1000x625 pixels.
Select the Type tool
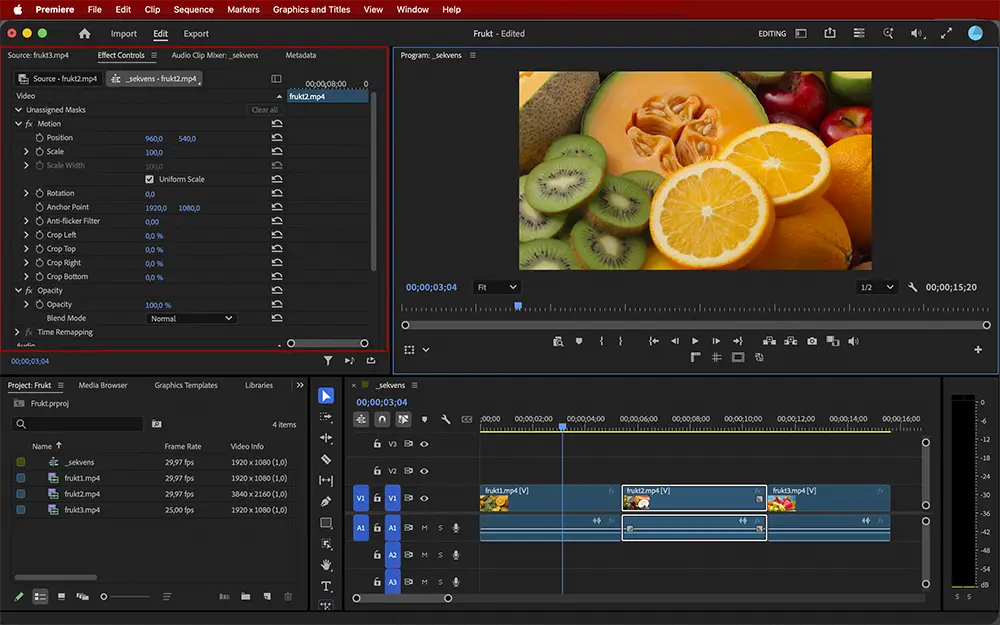pyautogui.click(x=326, y=586)
